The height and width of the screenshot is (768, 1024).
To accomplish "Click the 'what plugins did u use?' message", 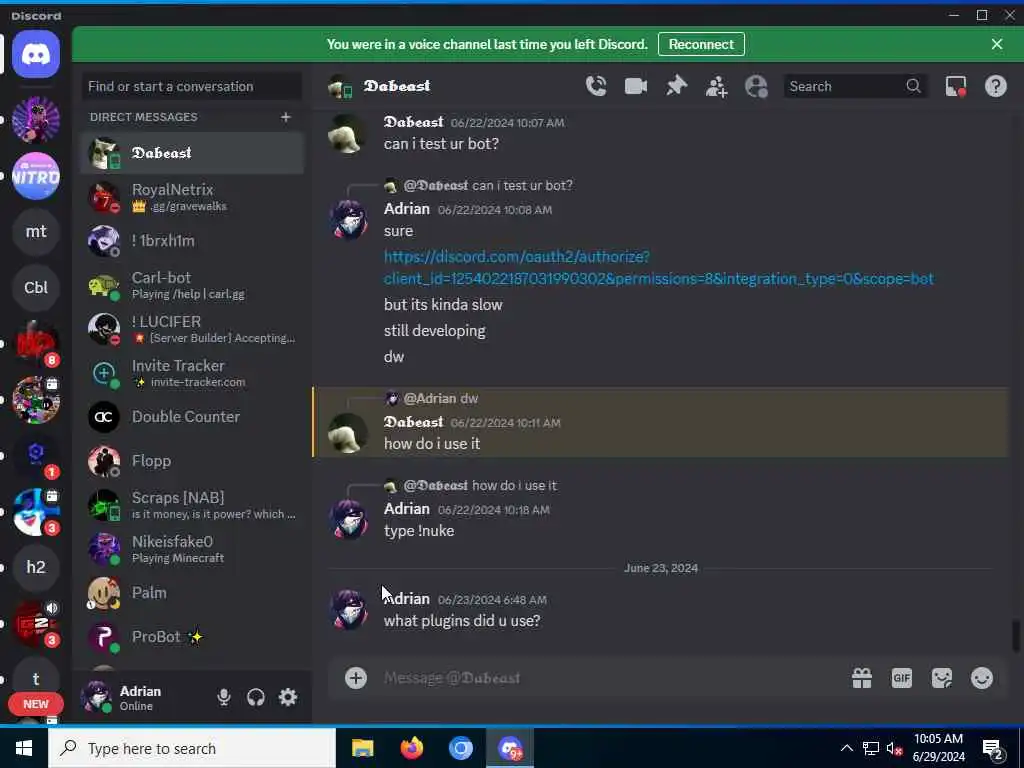I will point(462,620).
